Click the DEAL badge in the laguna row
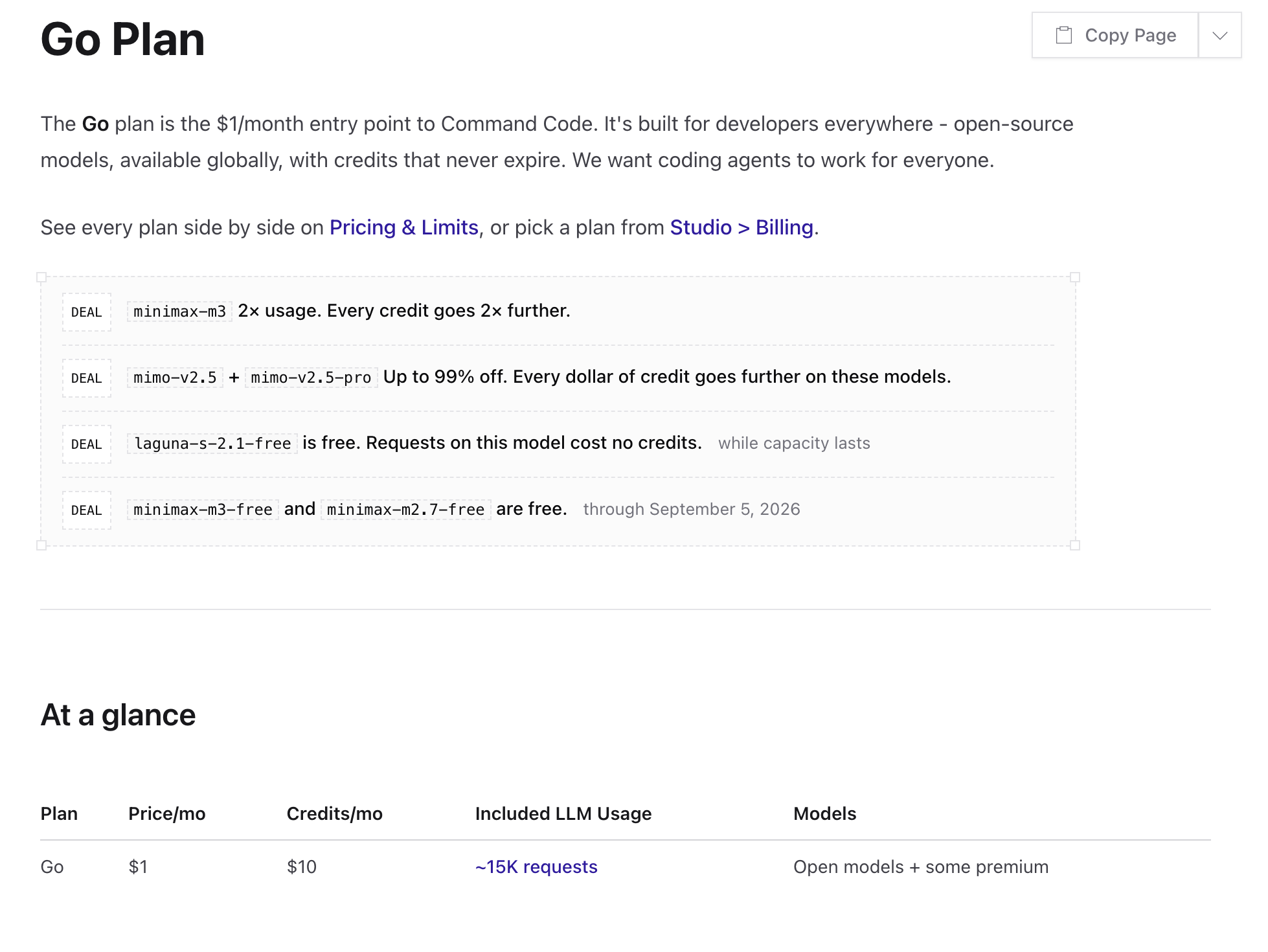The image size is (1268, 952). (87, 444)
